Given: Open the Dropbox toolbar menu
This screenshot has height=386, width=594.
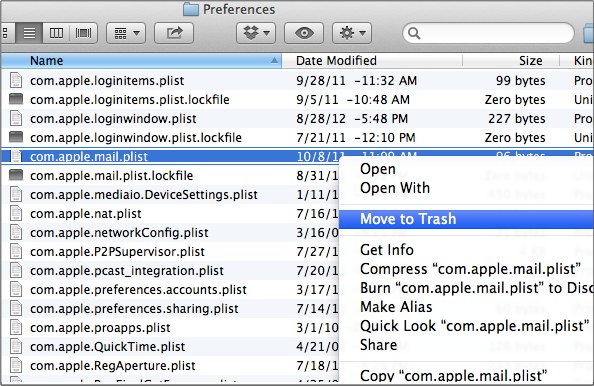Looking at the screenshot, I should tap(256, 33).
